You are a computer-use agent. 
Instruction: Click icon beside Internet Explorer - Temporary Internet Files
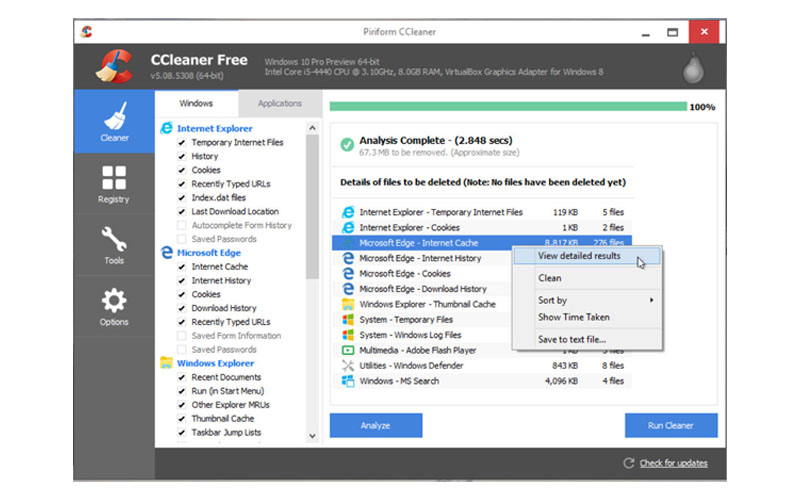click(348, 212)
